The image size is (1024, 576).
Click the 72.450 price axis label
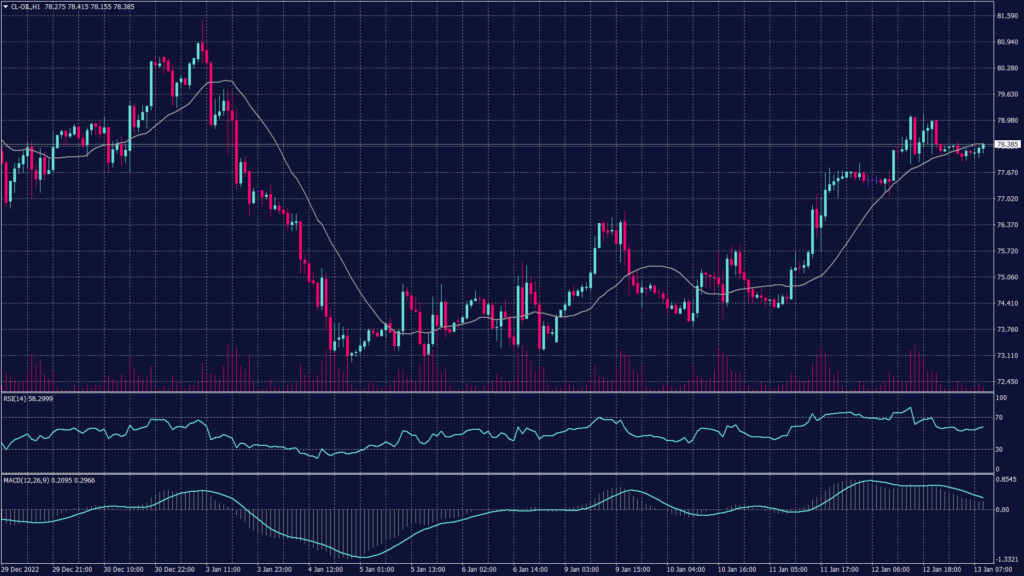pos(1005,382)
